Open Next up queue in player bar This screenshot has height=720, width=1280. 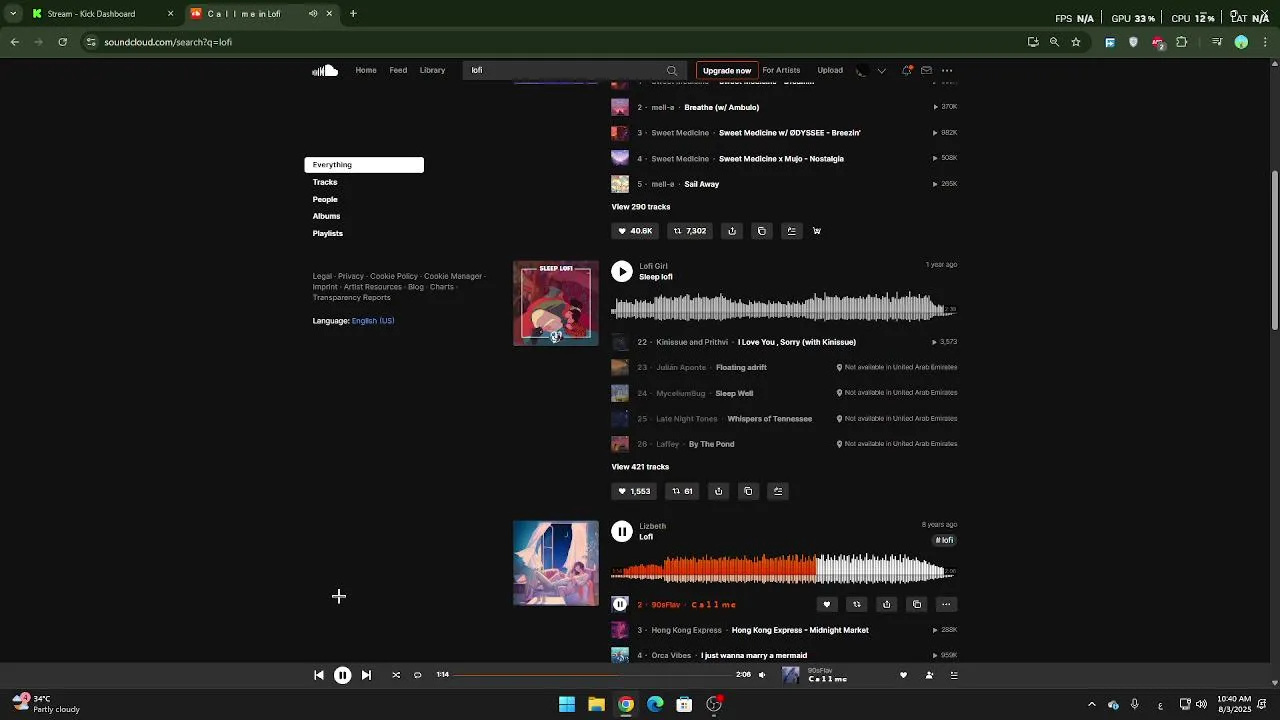[954, 675]
